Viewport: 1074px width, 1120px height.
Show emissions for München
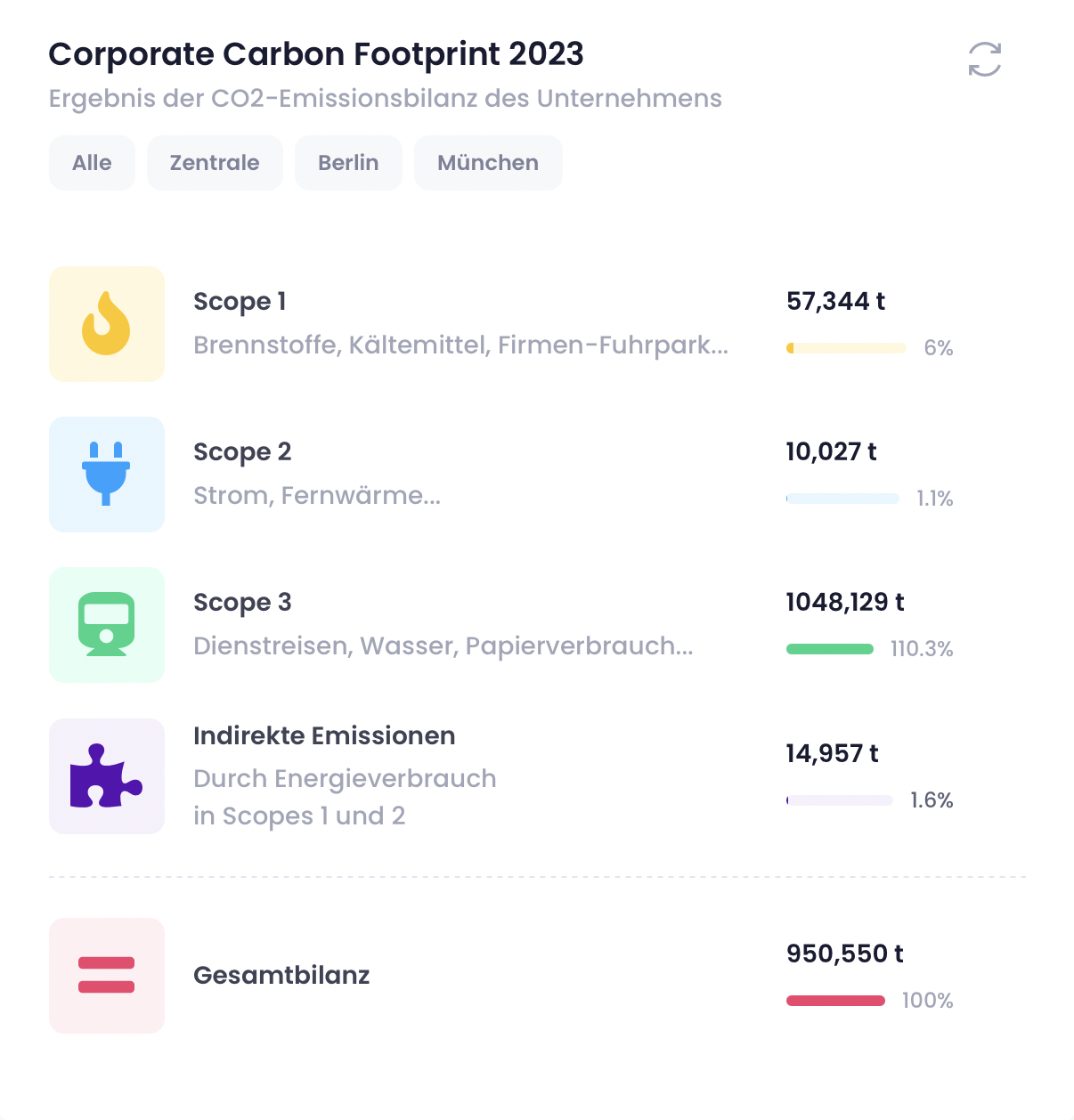tap(488, 163)
